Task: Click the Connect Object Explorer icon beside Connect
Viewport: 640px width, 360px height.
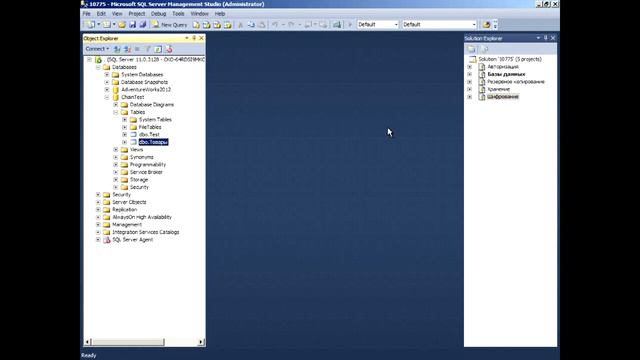Action: 117,49
